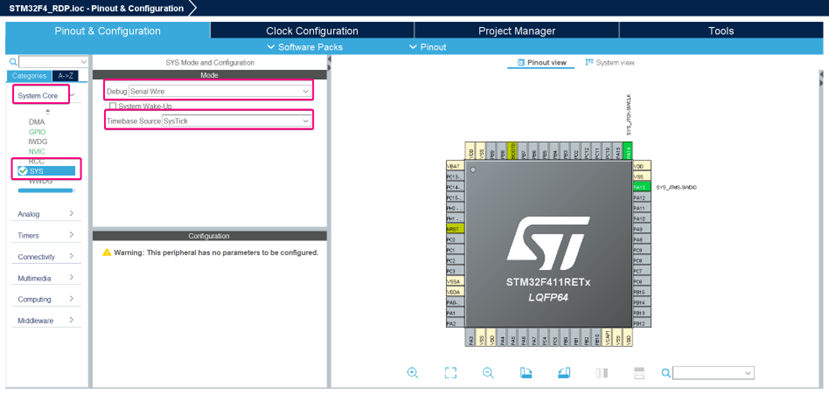
Task: Click the horizontal scrollbar under peripheral list
Action: click(45, 190)
